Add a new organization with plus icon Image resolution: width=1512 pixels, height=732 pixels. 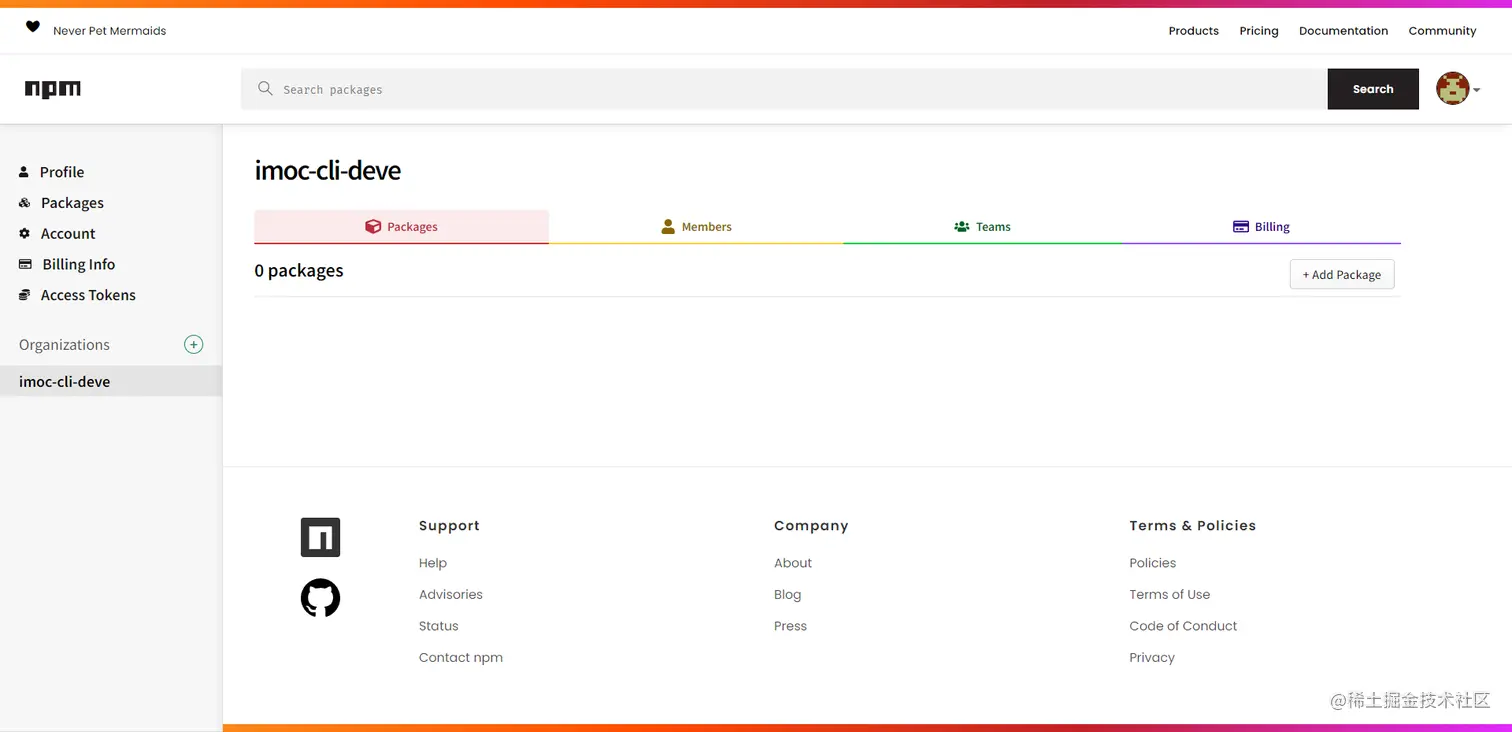[x=194, y=344]
